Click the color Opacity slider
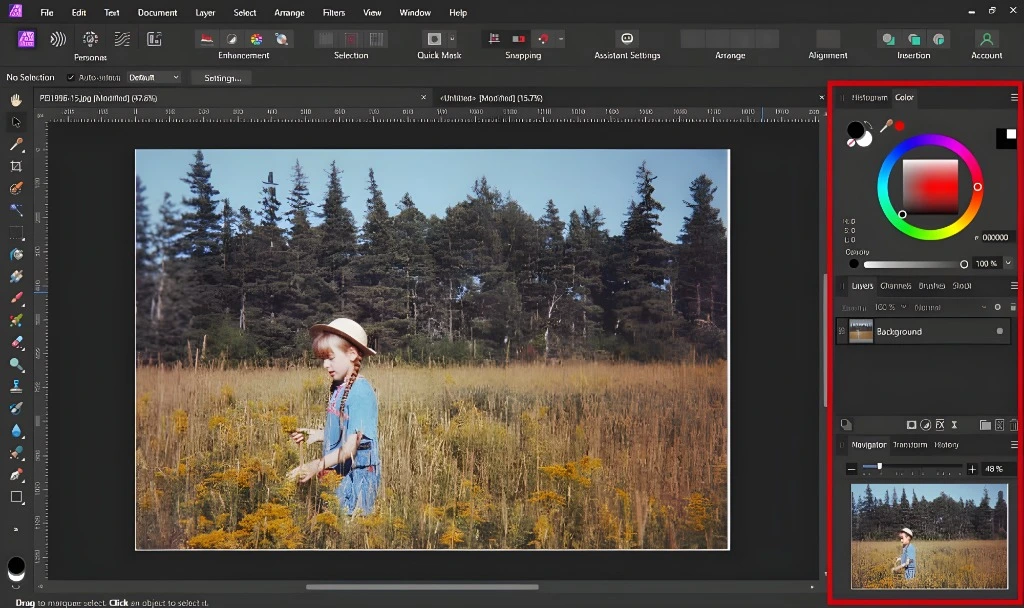 pos(914,264)
